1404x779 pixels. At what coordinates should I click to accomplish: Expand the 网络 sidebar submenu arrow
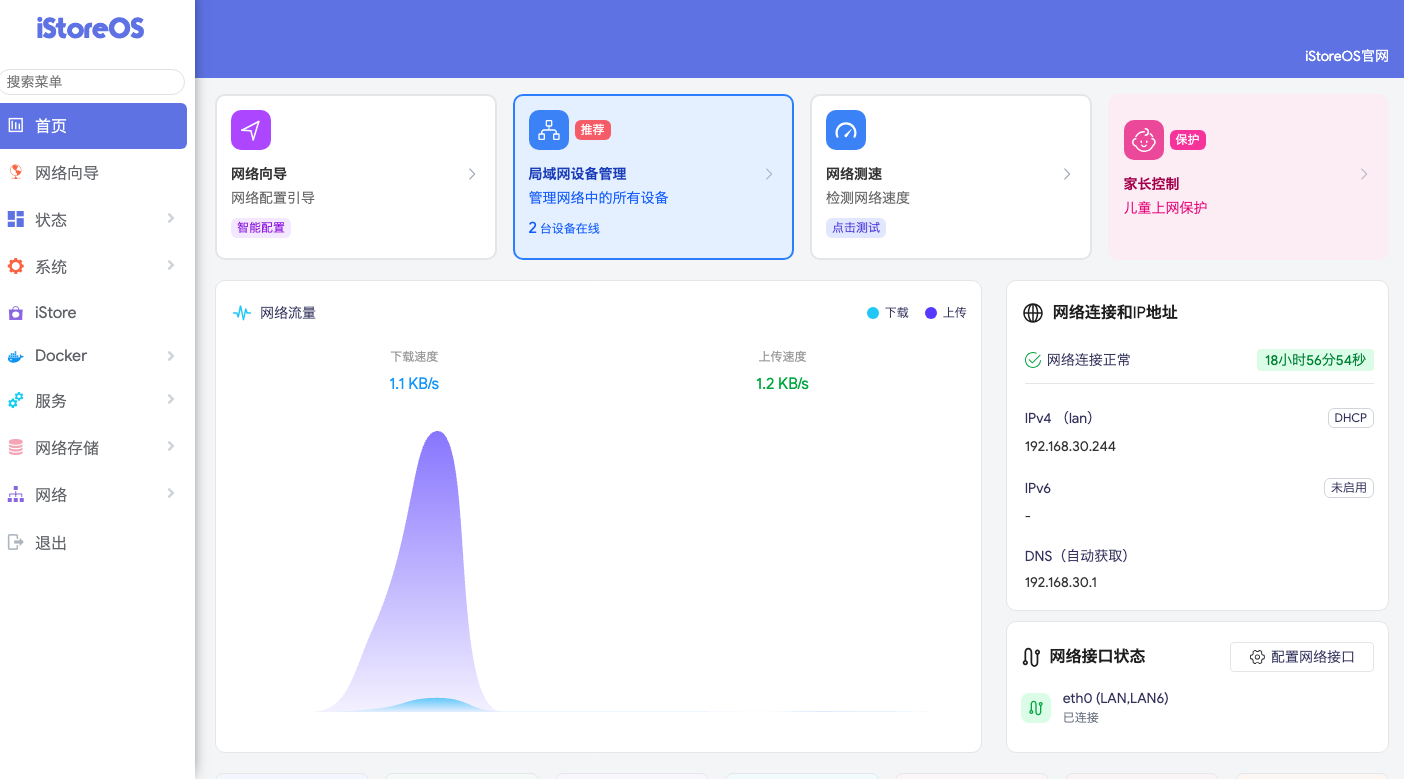(x=171, y=493)
